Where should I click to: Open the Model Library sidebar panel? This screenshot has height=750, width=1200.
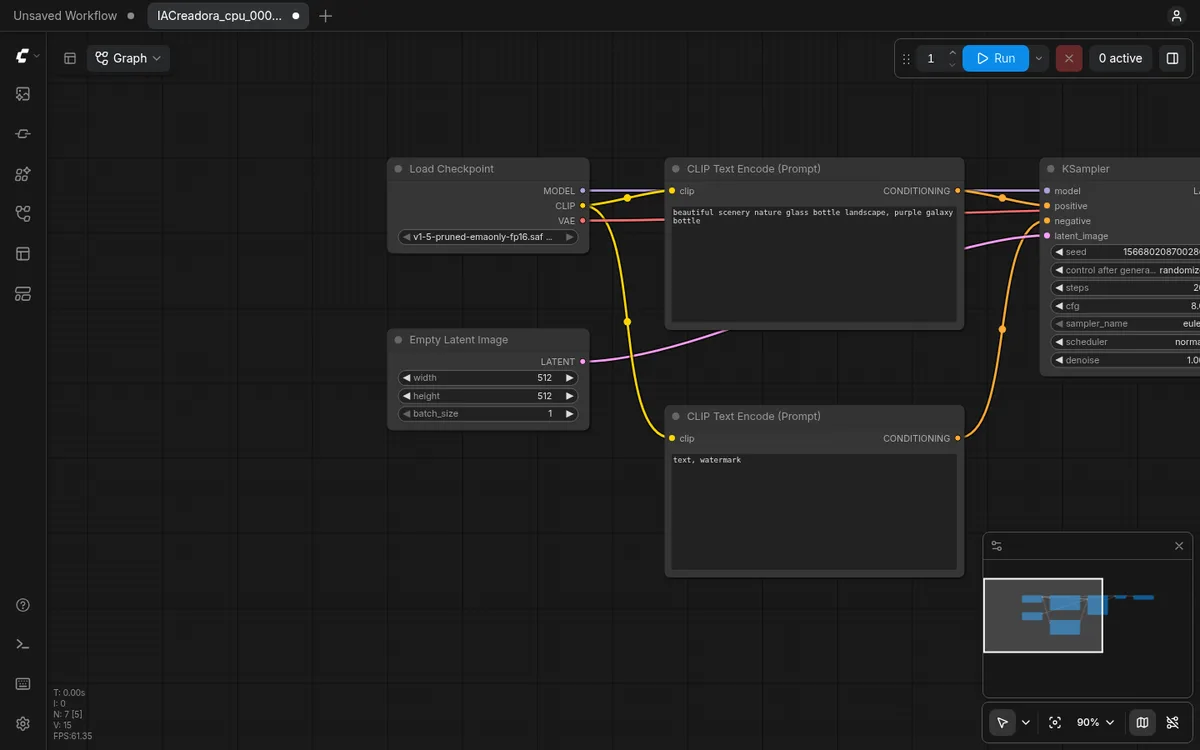pos(23,174)
